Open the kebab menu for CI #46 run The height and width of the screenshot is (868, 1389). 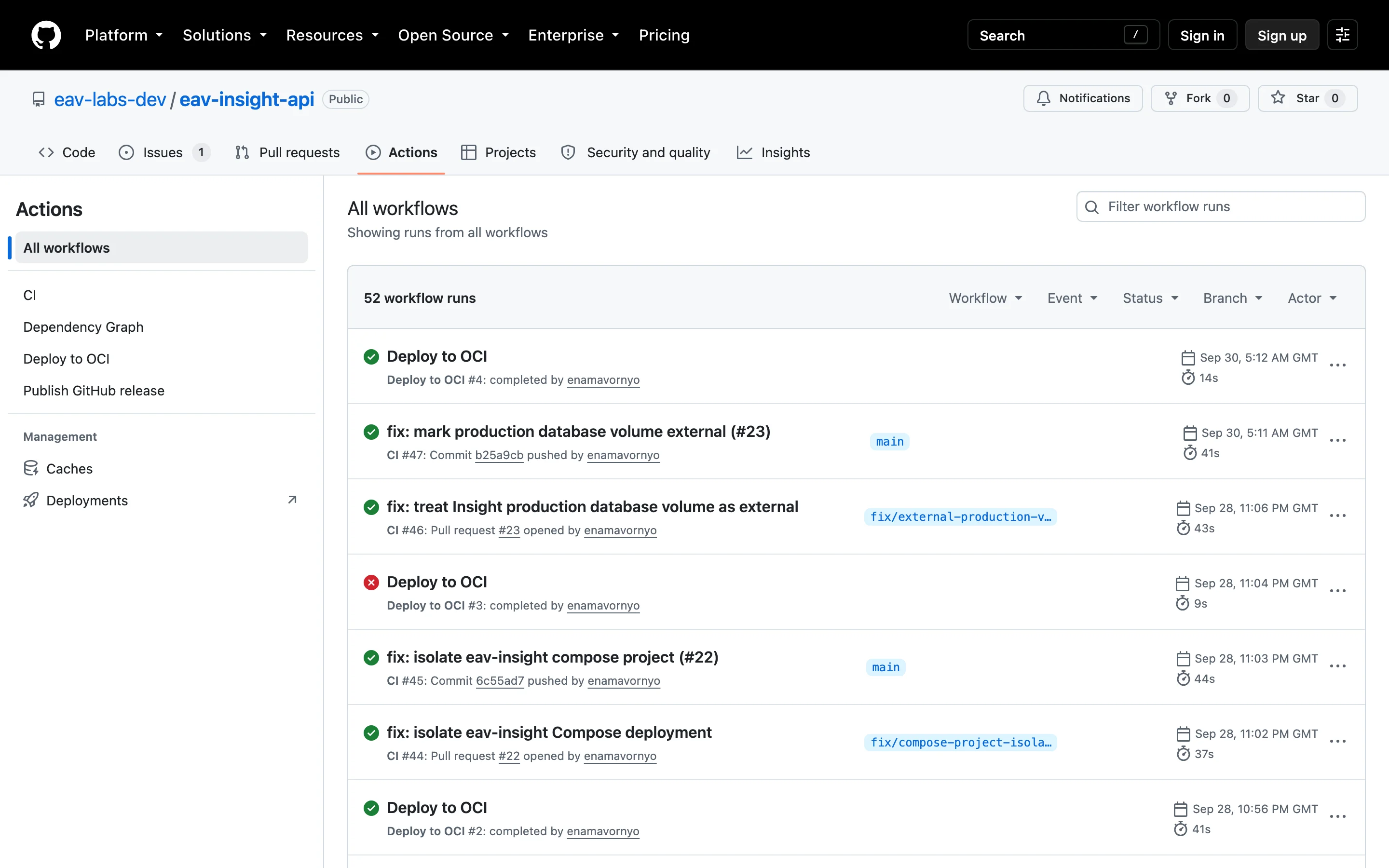click(1337, 516)
